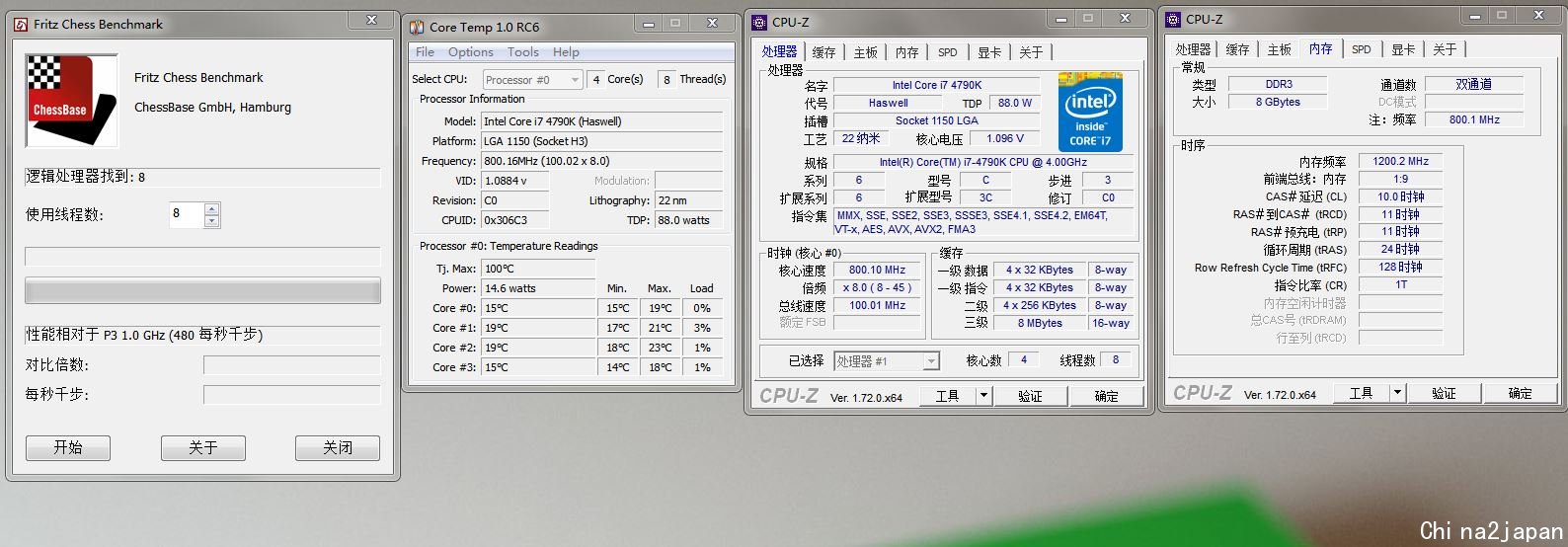Viewport: 1568px width, 547px height.
Task: Click the Core Temp title bar icon
Action: 417,28
